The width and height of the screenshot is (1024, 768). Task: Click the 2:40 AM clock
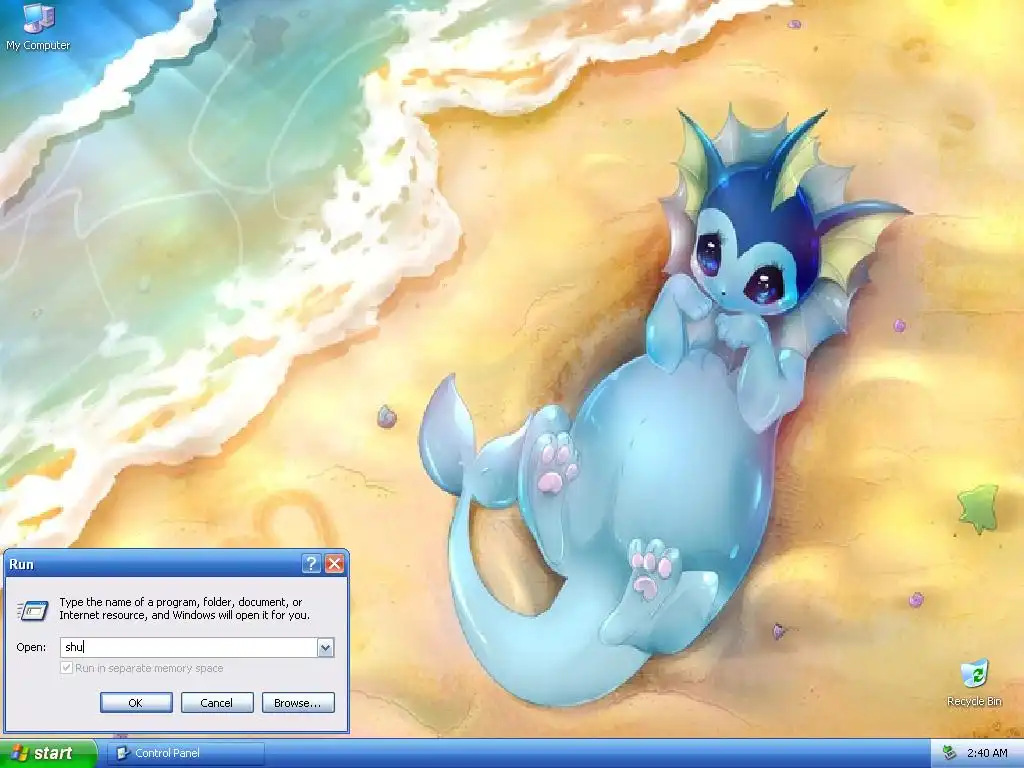click(987, 753)
